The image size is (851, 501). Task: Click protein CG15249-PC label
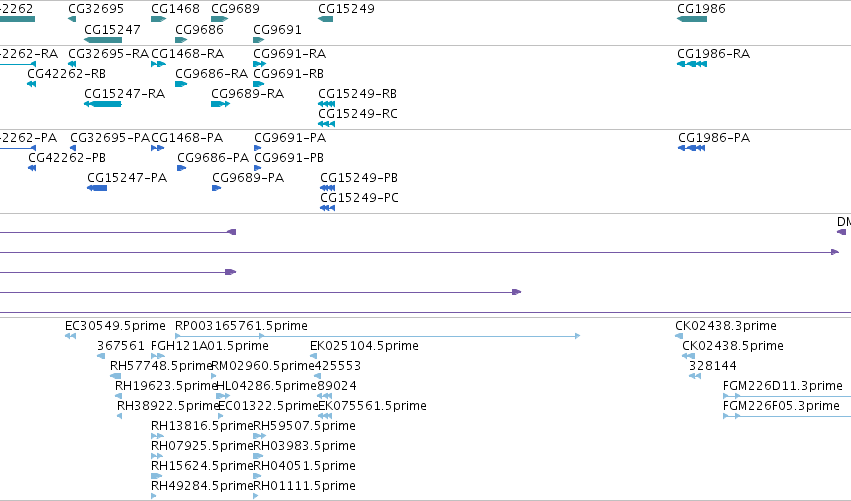point(359,198)
